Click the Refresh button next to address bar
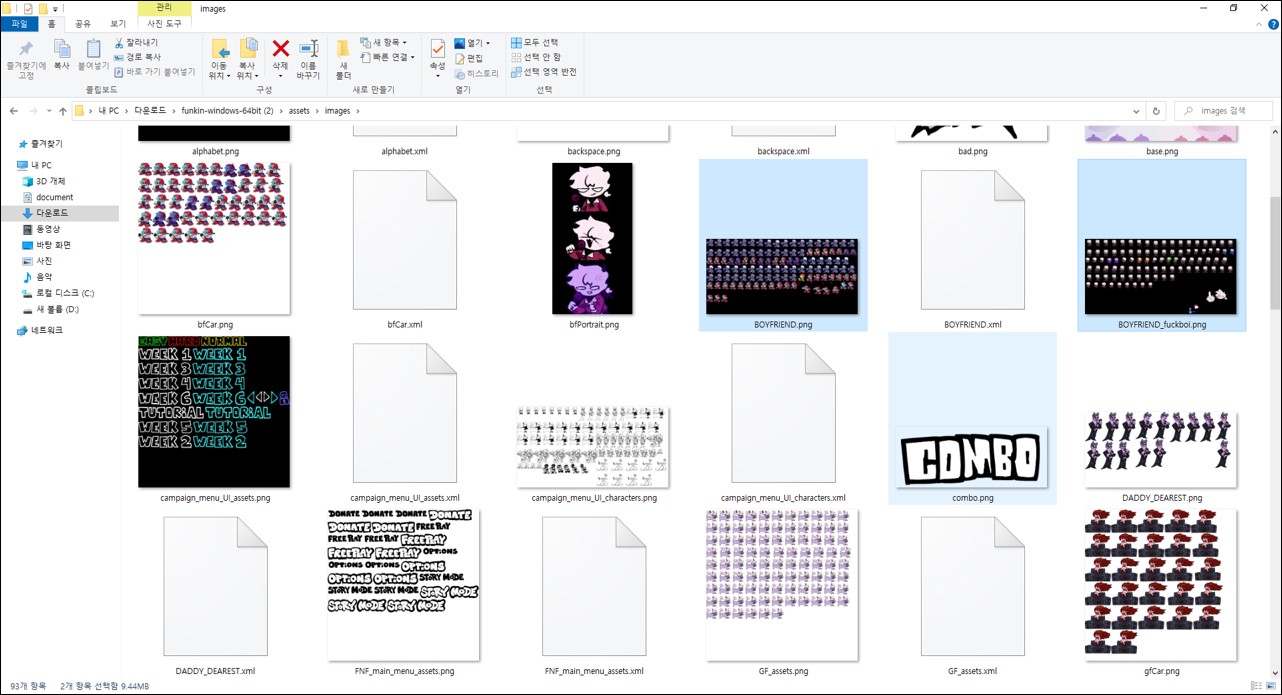 (x=1157, y=111)
